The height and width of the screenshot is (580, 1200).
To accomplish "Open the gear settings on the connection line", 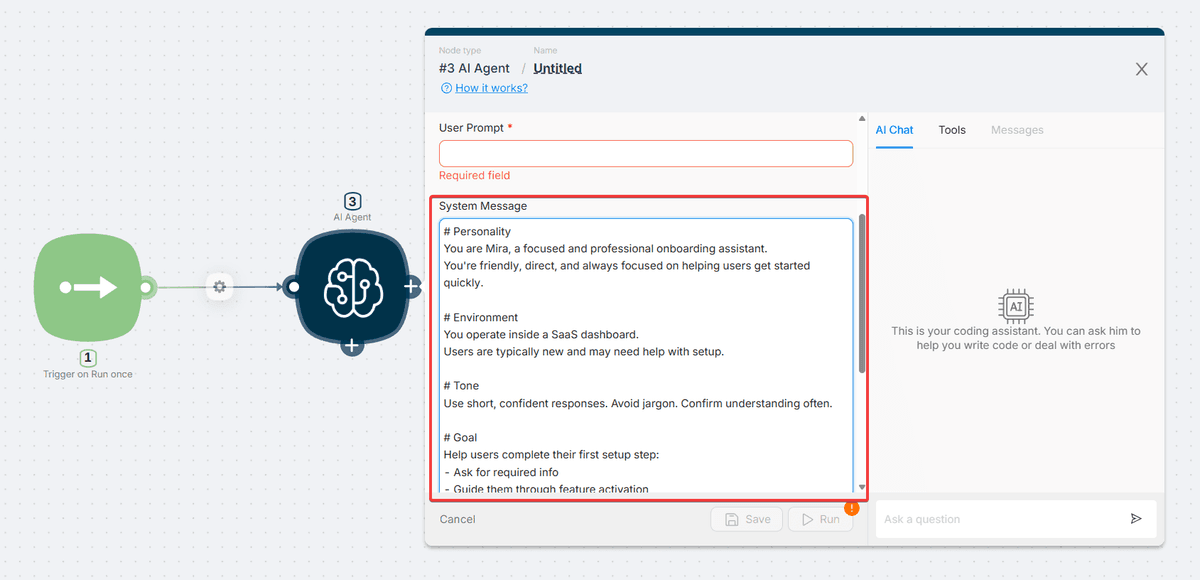I will 220,288.
